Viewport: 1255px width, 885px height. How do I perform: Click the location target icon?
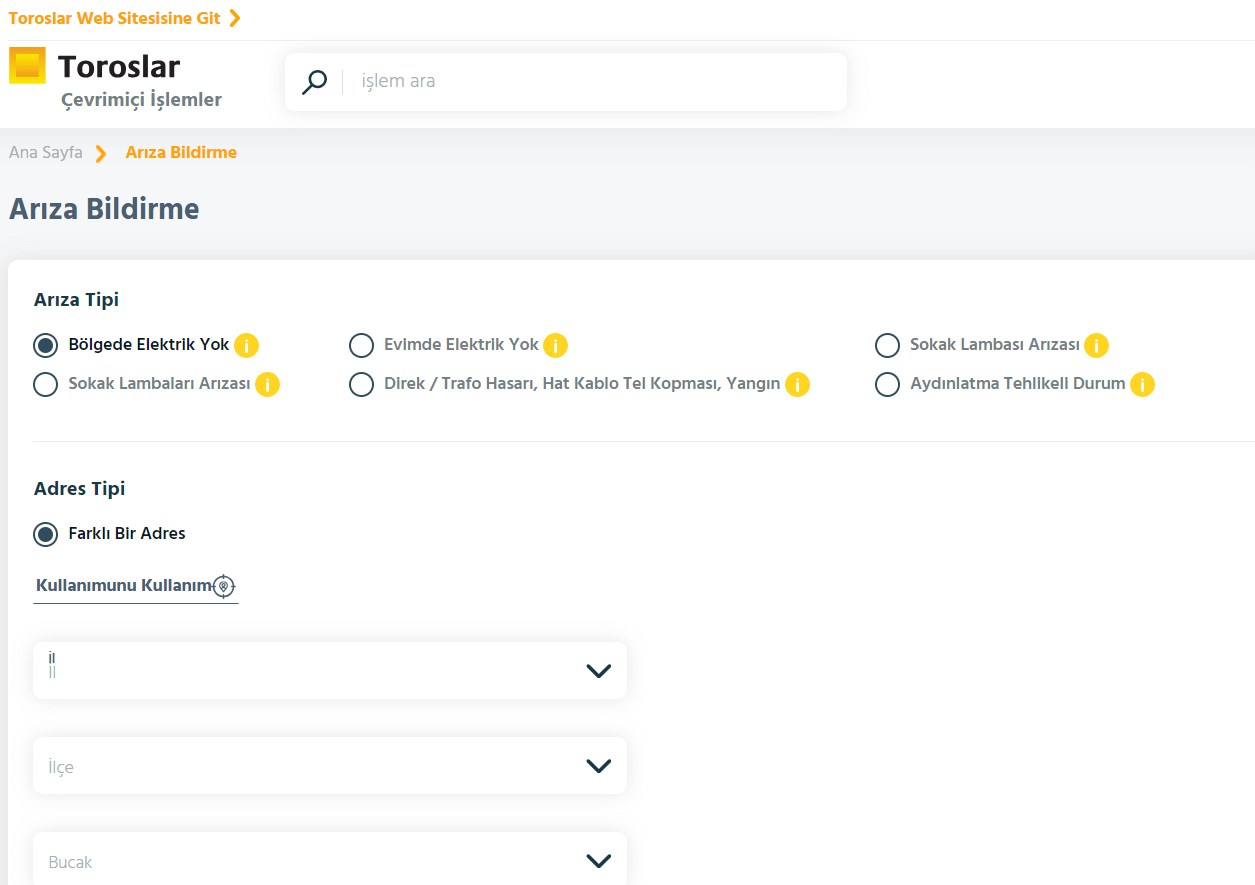click(x=224, y=586)
